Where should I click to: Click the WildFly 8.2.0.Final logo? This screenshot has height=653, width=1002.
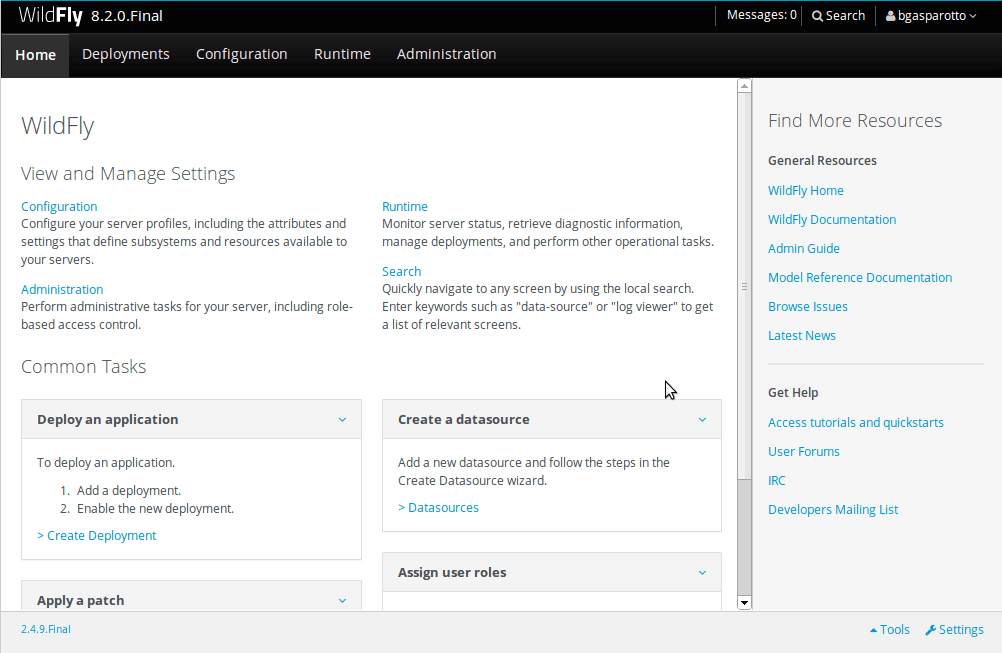90,15
